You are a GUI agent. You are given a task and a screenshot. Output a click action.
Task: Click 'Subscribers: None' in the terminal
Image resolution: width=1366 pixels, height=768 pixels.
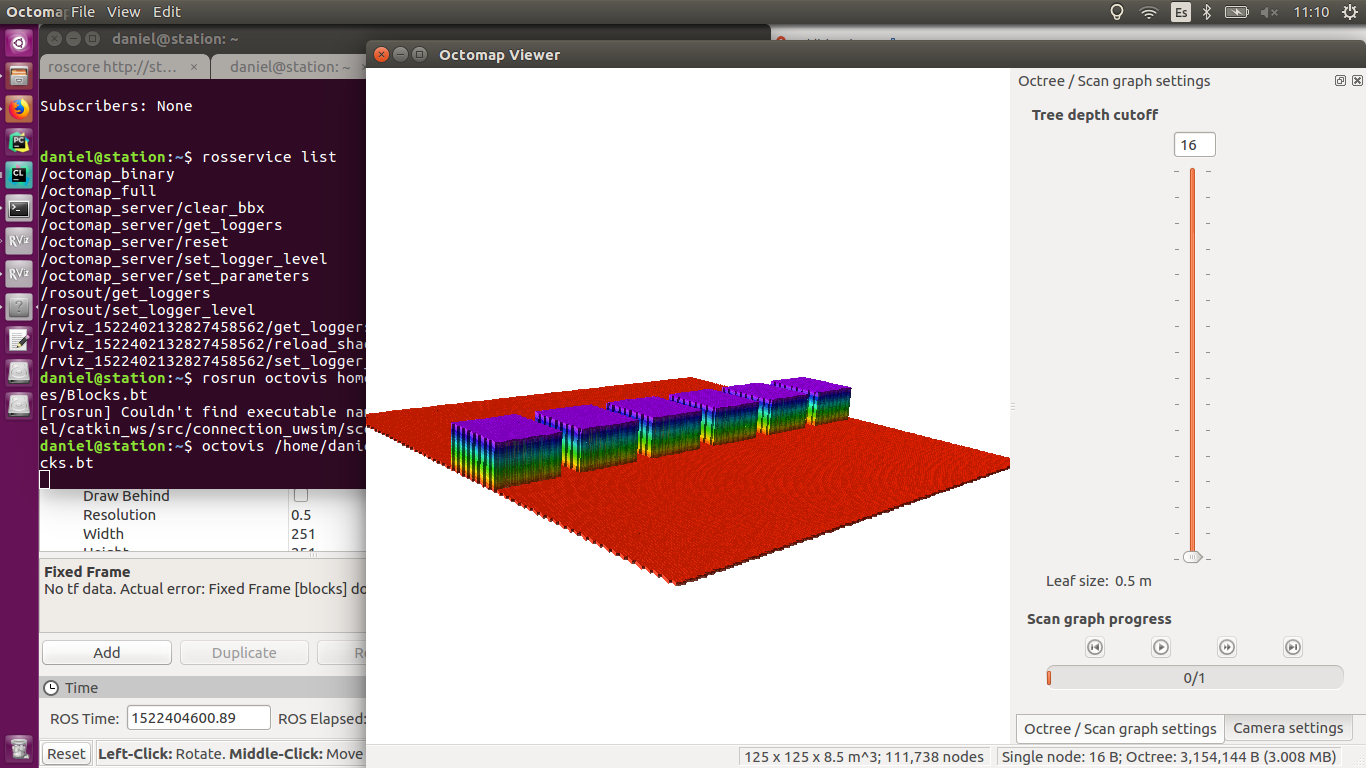click(116, 106)
